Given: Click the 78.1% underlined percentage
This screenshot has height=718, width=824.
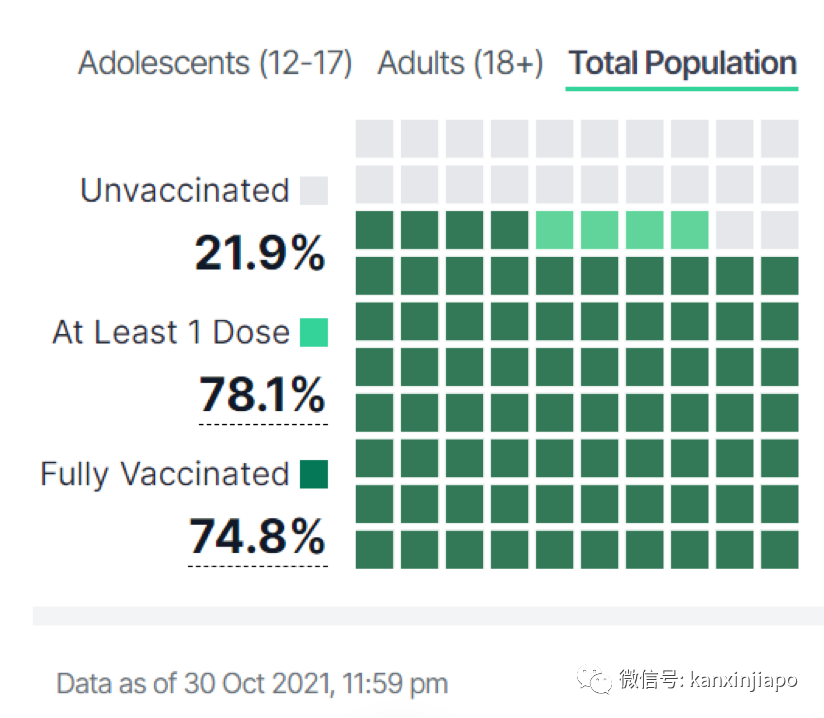Looking at the screenshot, I should coord(262,394).
